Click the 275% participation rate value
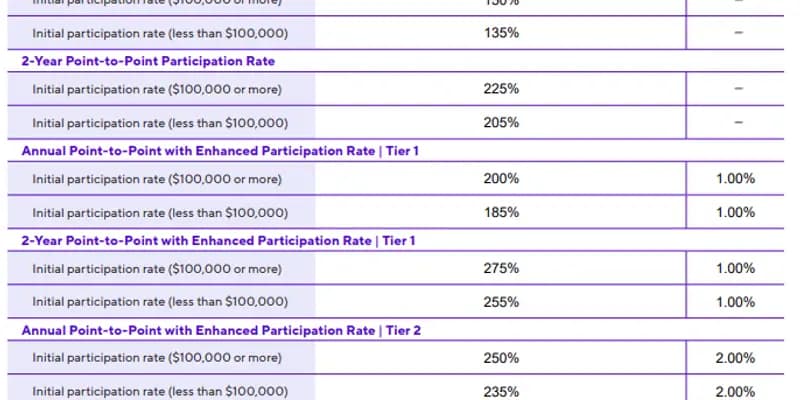Image resolution: width=800 pixels, height=400 pixels. [501, 268]
